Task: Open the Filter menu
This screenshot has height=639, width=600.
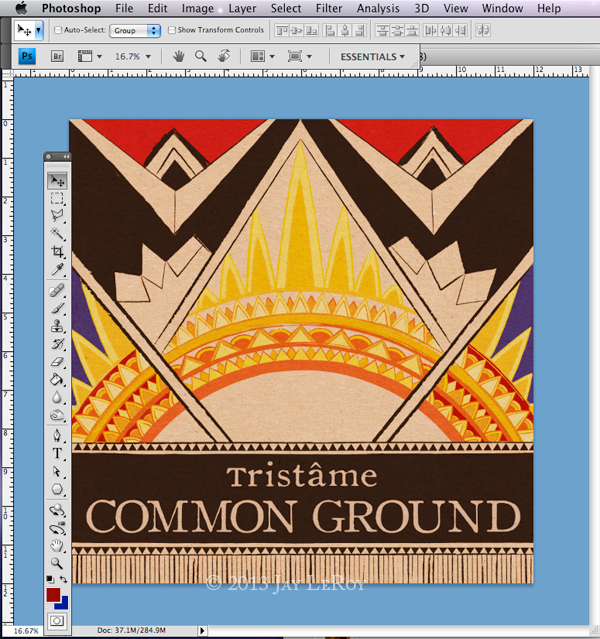Action: 329,8
